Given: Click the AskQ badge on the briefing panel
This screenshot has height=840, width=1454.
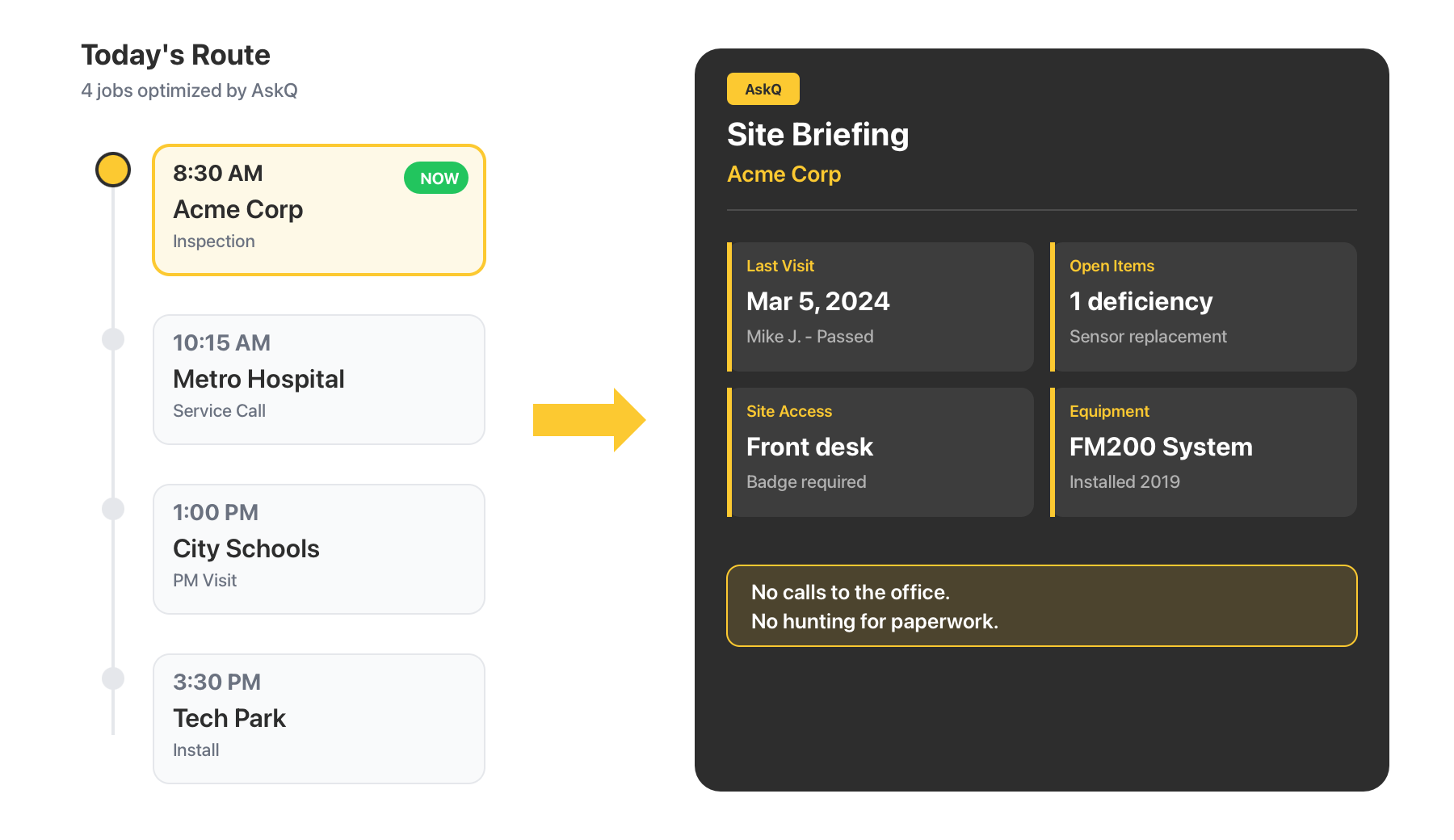Looking at the screenshot, I should [x=763, y=89].
